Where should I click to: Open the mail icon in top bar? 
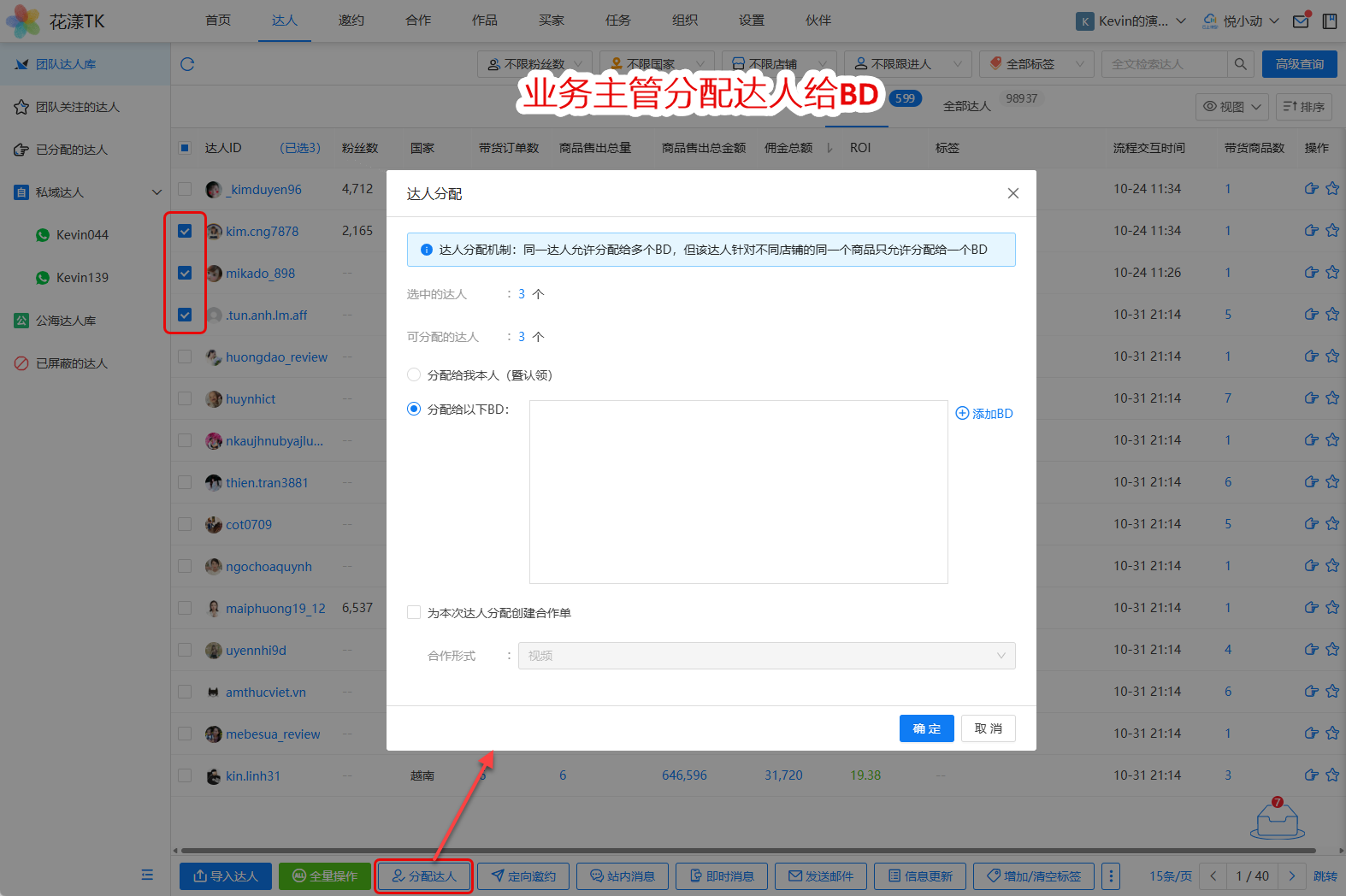(1301, 21)
